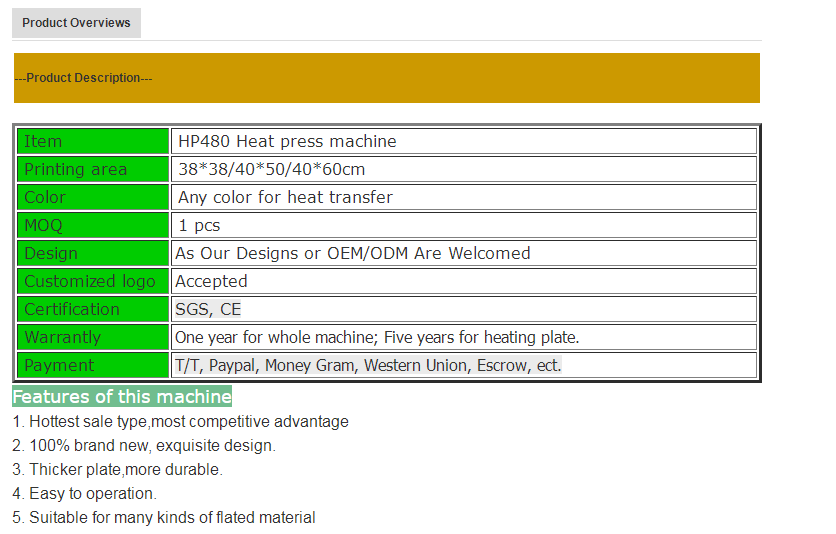Click the Accepted value cell
This screenshot has width=836, height=534.
211,281
